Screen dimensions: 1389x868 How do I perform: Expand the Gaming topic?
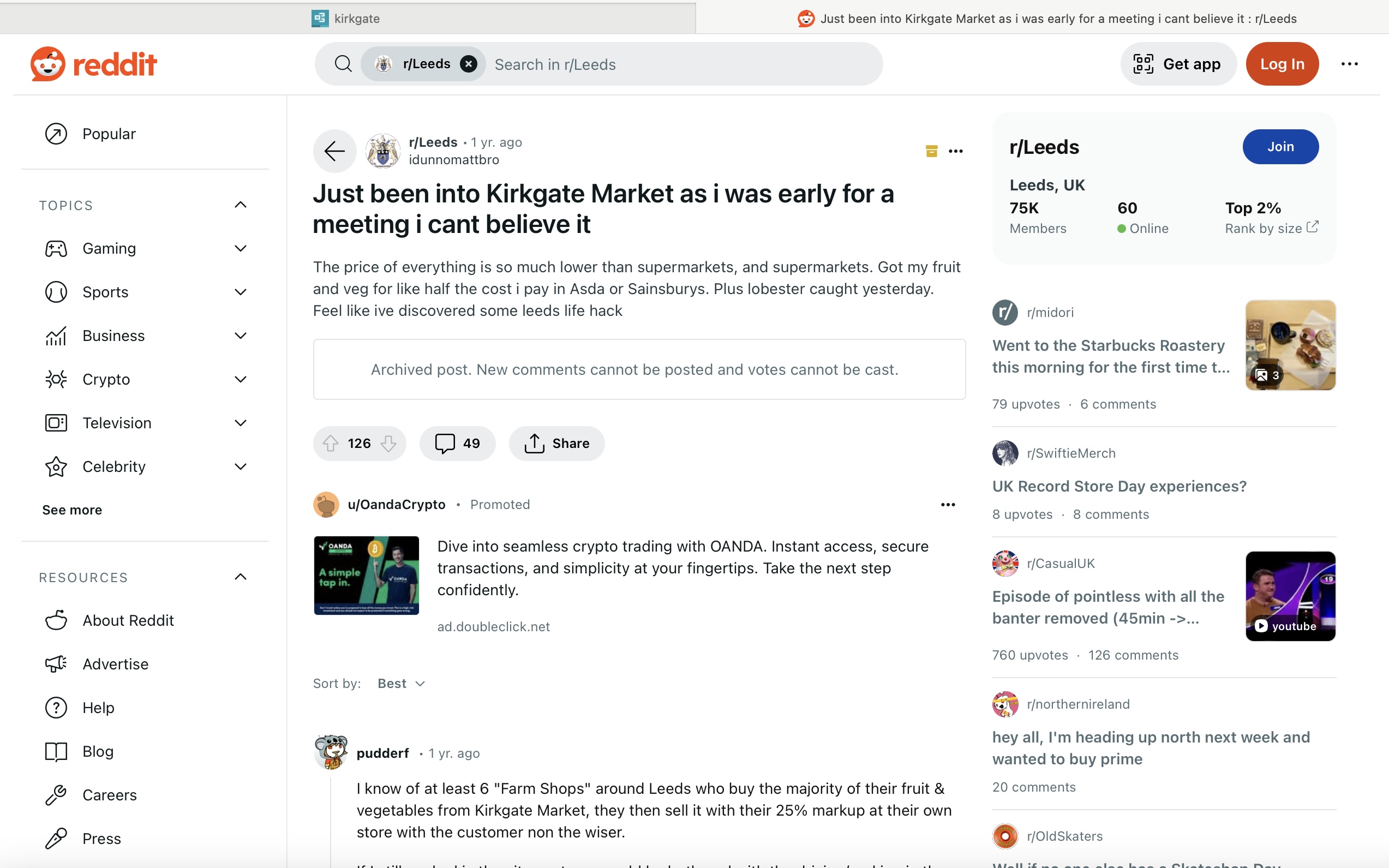coord(241,249)
